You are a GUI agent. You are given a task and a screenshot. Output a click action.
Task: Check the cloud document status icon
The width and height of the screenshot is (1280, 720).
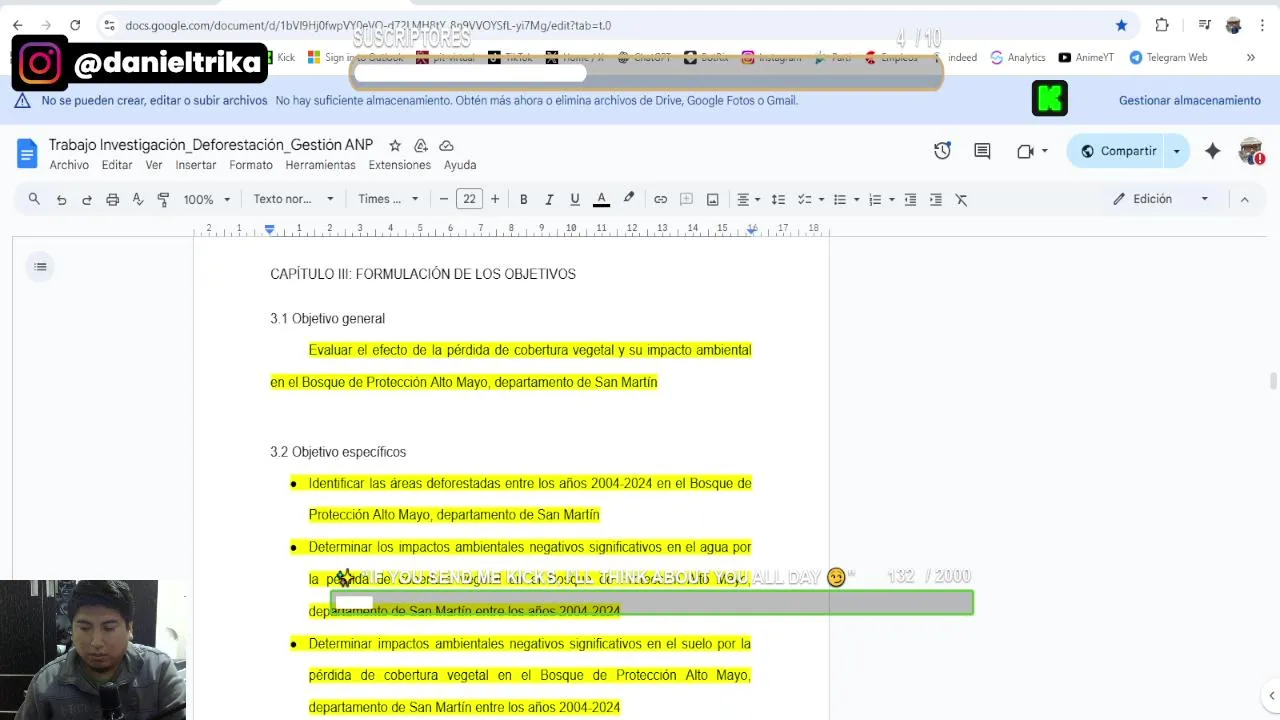[447, 145]
